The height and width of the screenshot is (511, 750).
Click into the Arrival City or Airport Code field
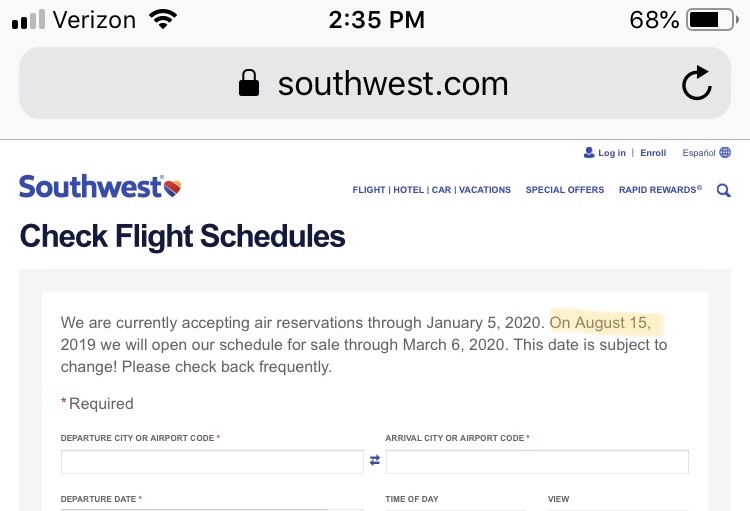click(537, 461)
